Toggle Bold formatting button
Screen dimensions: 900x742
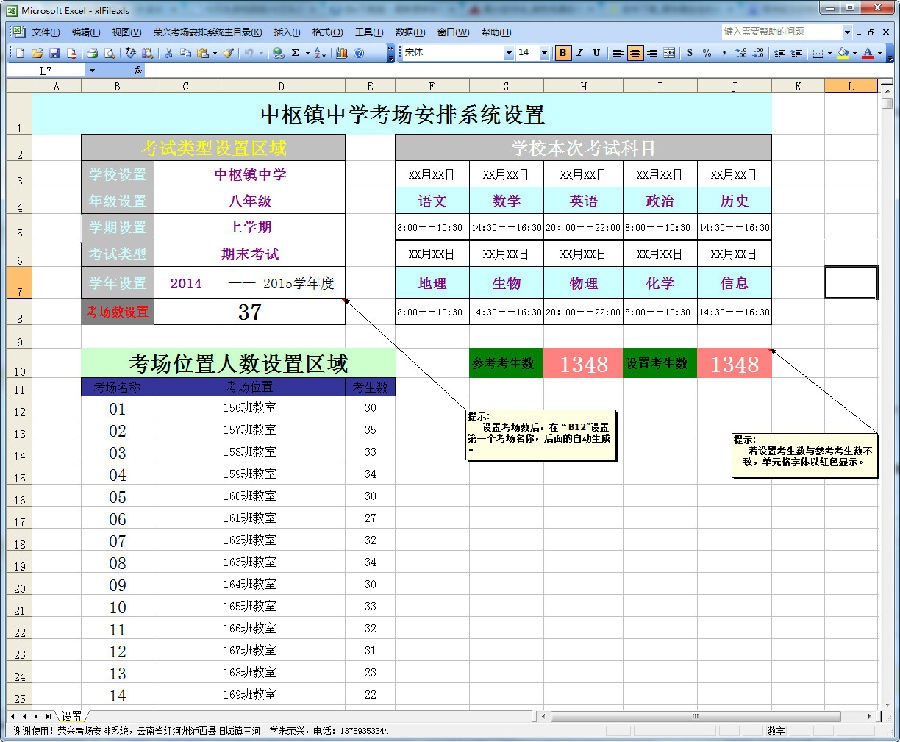pos(563,53)
